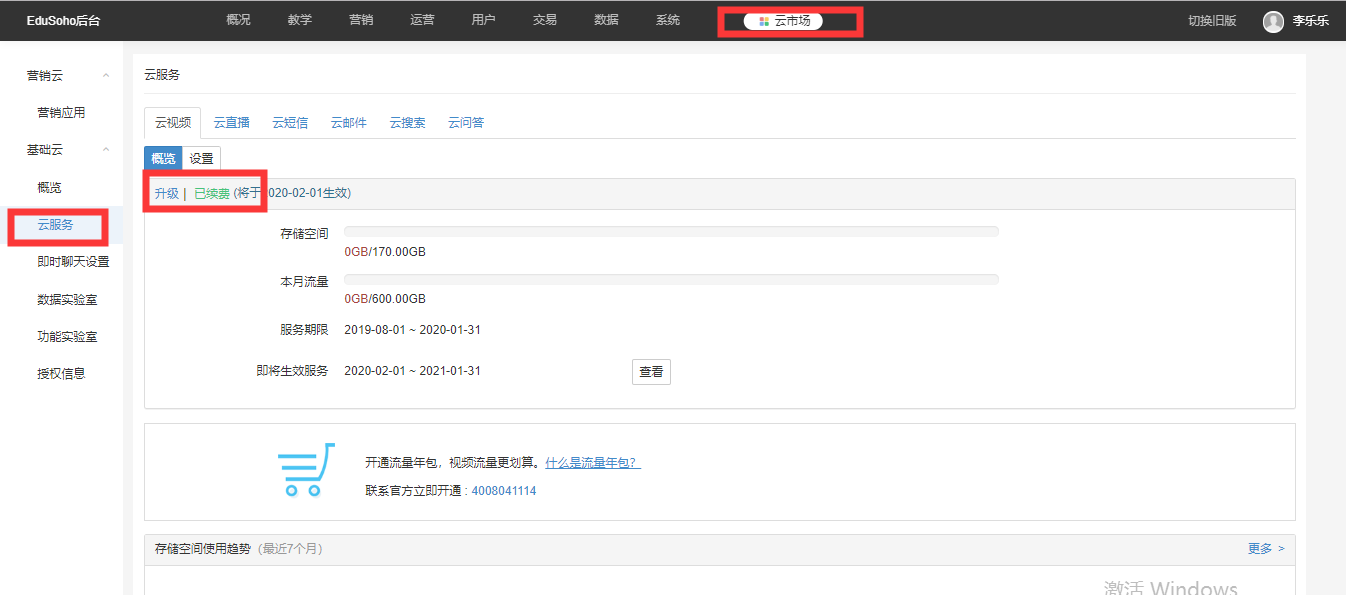Image resolution: width=1346 pixels, height=595 pixels.
Task: Open the 云直播 tab
Action: pos(231,123)
